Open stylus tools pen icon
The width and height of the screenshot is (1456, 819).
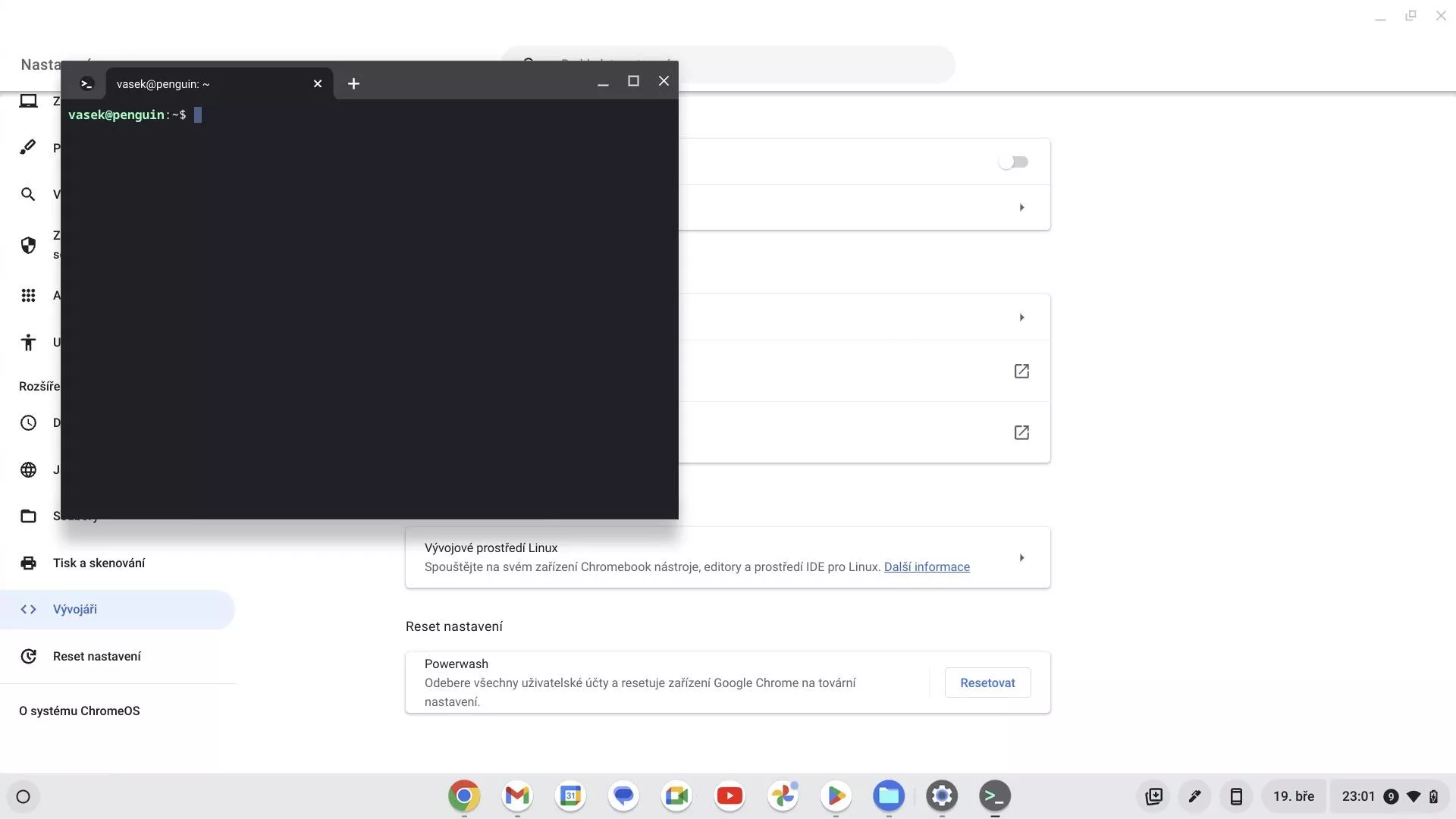(1195, 796)
